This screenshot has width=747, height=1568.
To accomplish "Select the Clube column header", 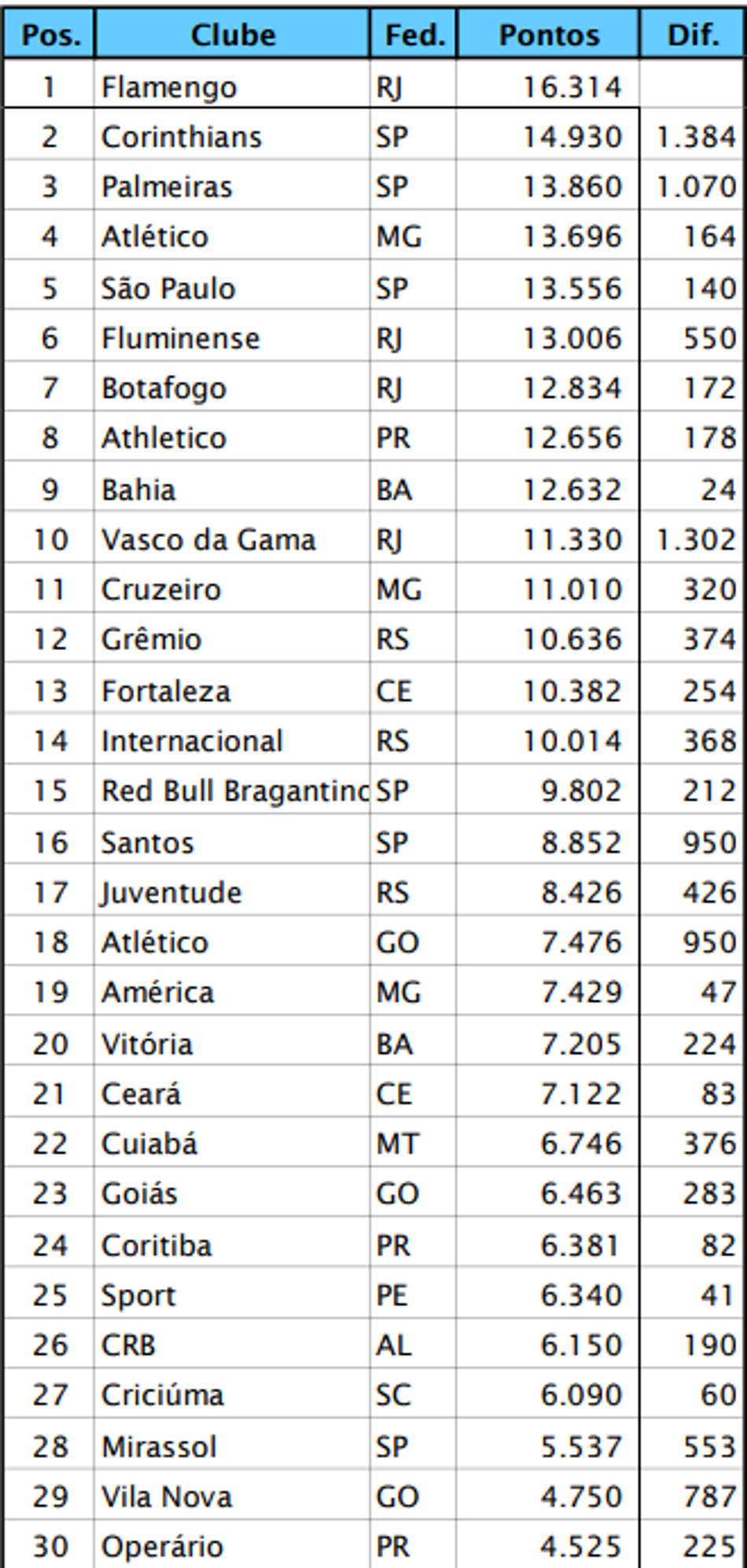I will click(x=232, y=35).
